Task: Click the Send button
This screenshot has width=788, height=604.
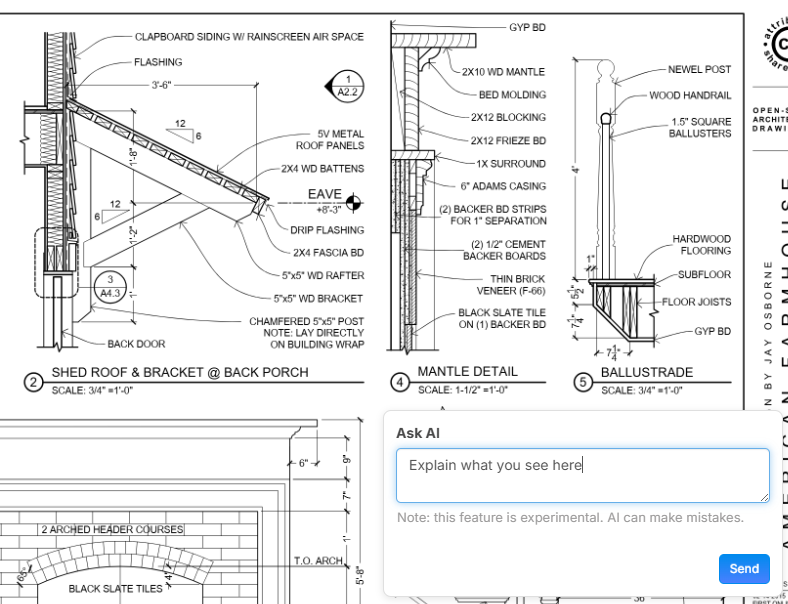Action: tap(743, 568)
